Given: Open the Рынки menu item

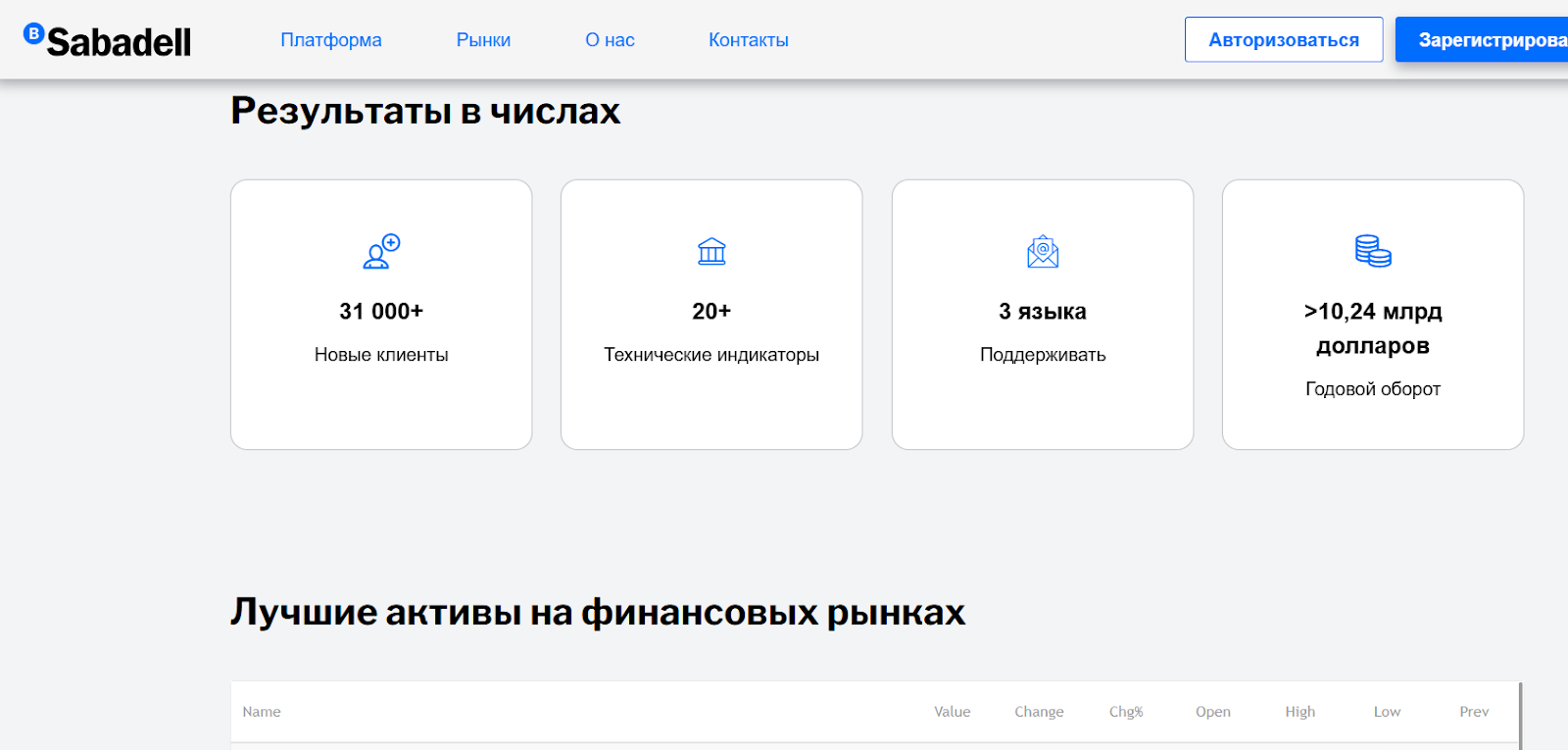Looking at the screenshot, I should click(x=483, y=40).
